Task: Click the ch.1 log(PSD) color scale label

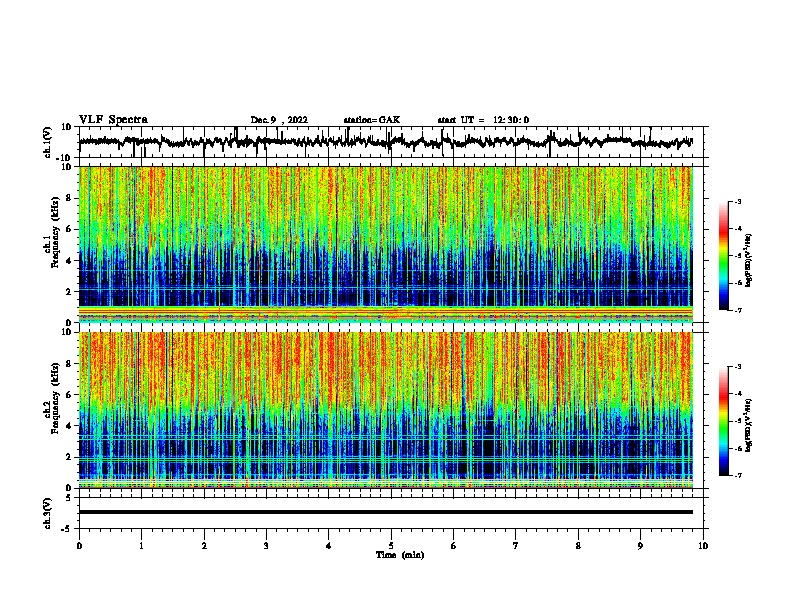Action: pyautogui.click(x=749, y=261)
